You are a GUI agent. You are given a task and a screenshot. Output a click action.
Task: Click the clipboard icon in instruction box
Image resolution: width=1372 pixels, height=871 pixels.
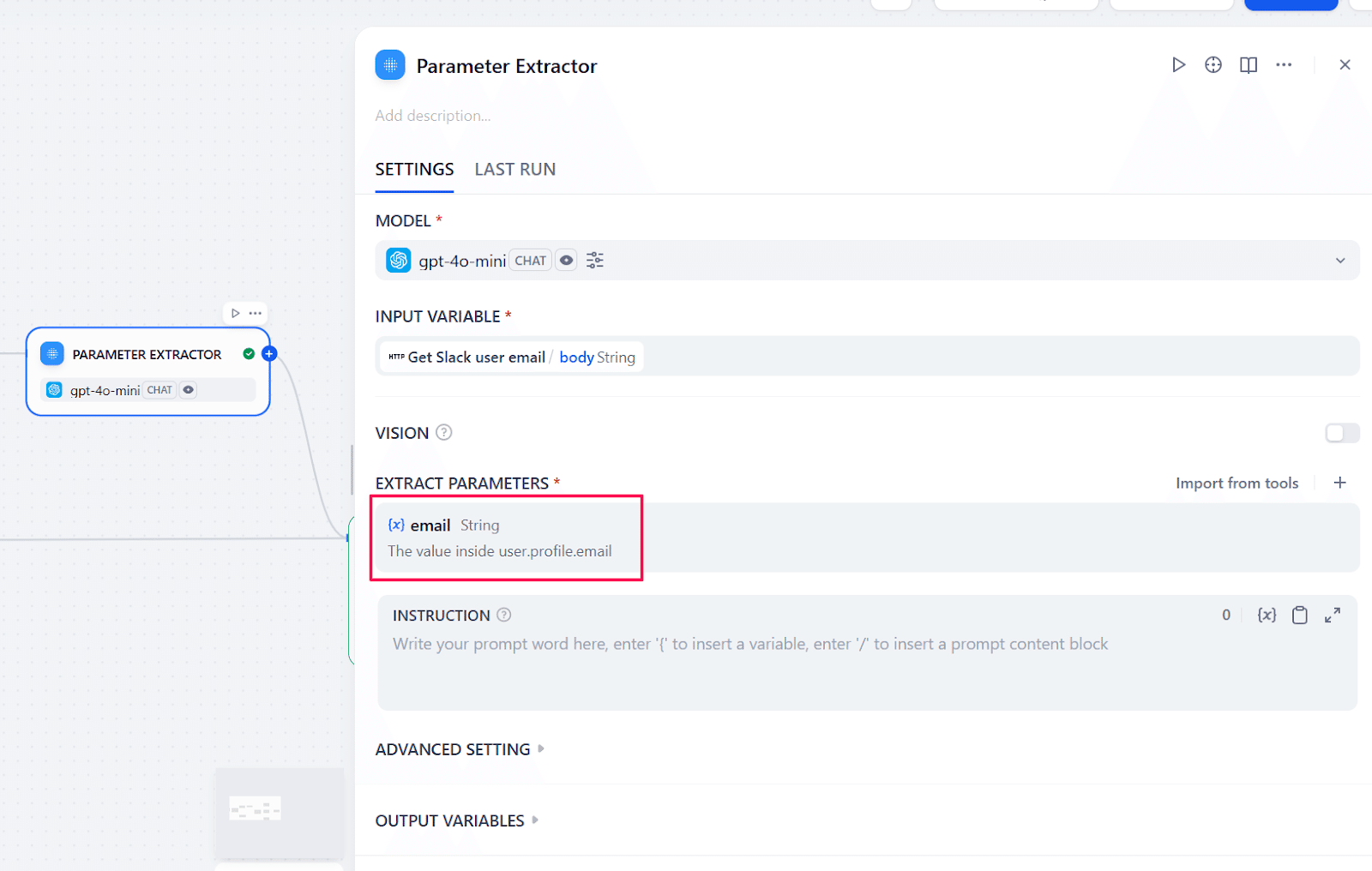pyautogui.click(x=1299, y=615)
